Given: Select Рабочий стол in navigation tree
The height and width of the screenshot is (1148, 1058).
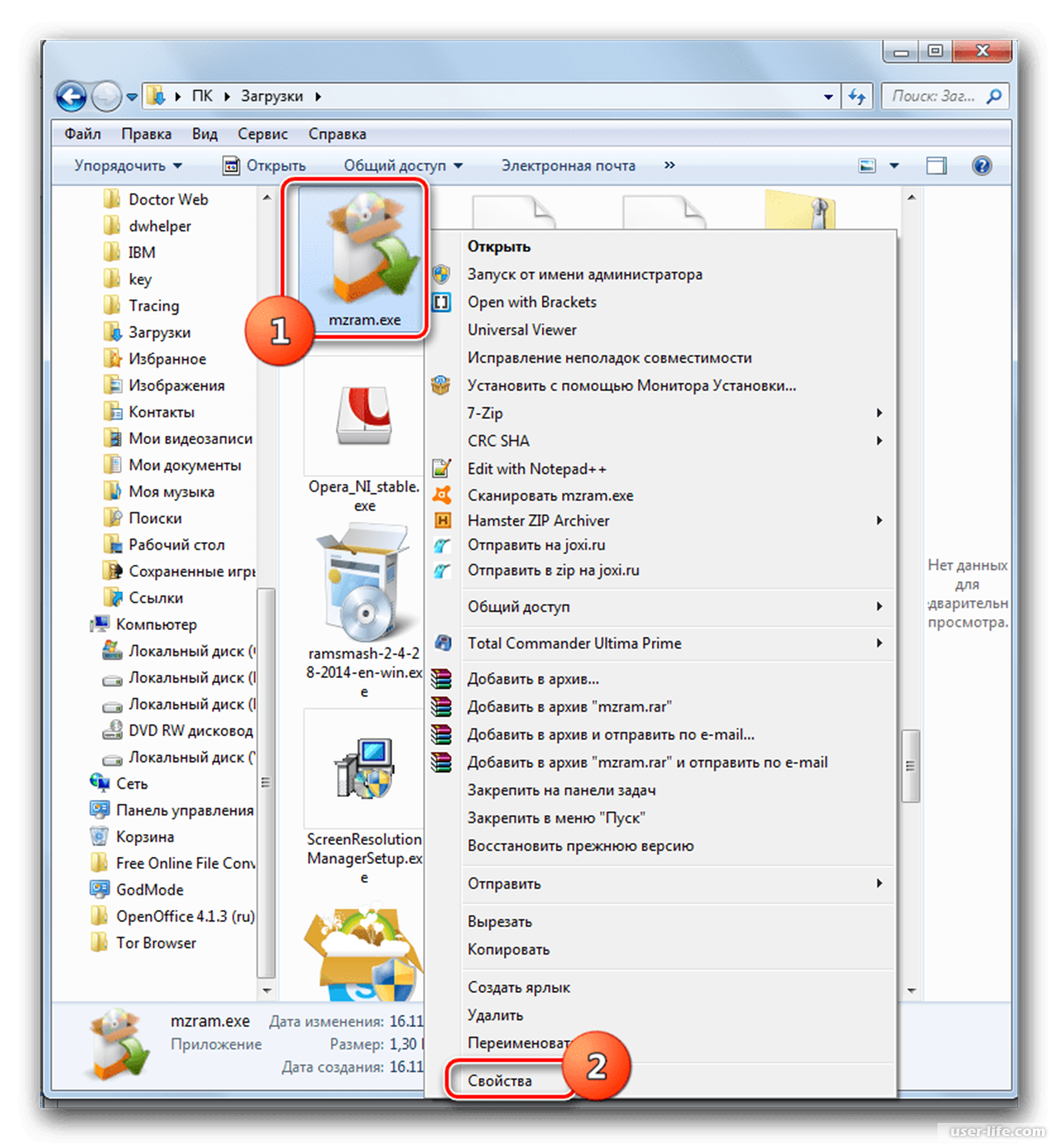Looking at the screenshot, I should (176, 544).
